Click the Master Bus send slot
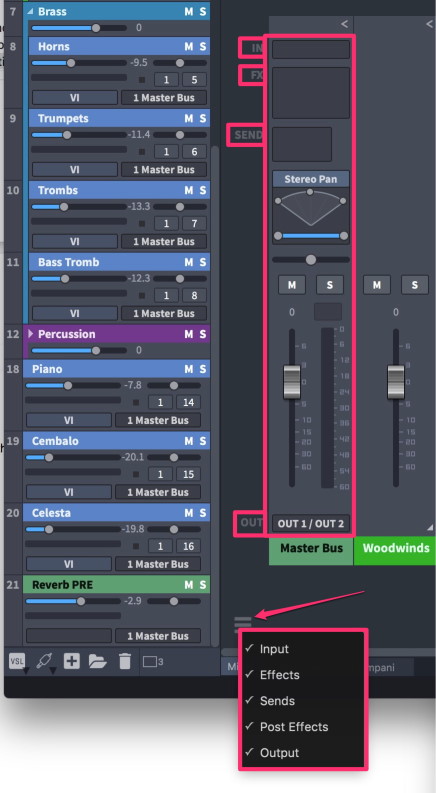Image resolution: width=436 pixels, height=793 pixels. (302, 144)
